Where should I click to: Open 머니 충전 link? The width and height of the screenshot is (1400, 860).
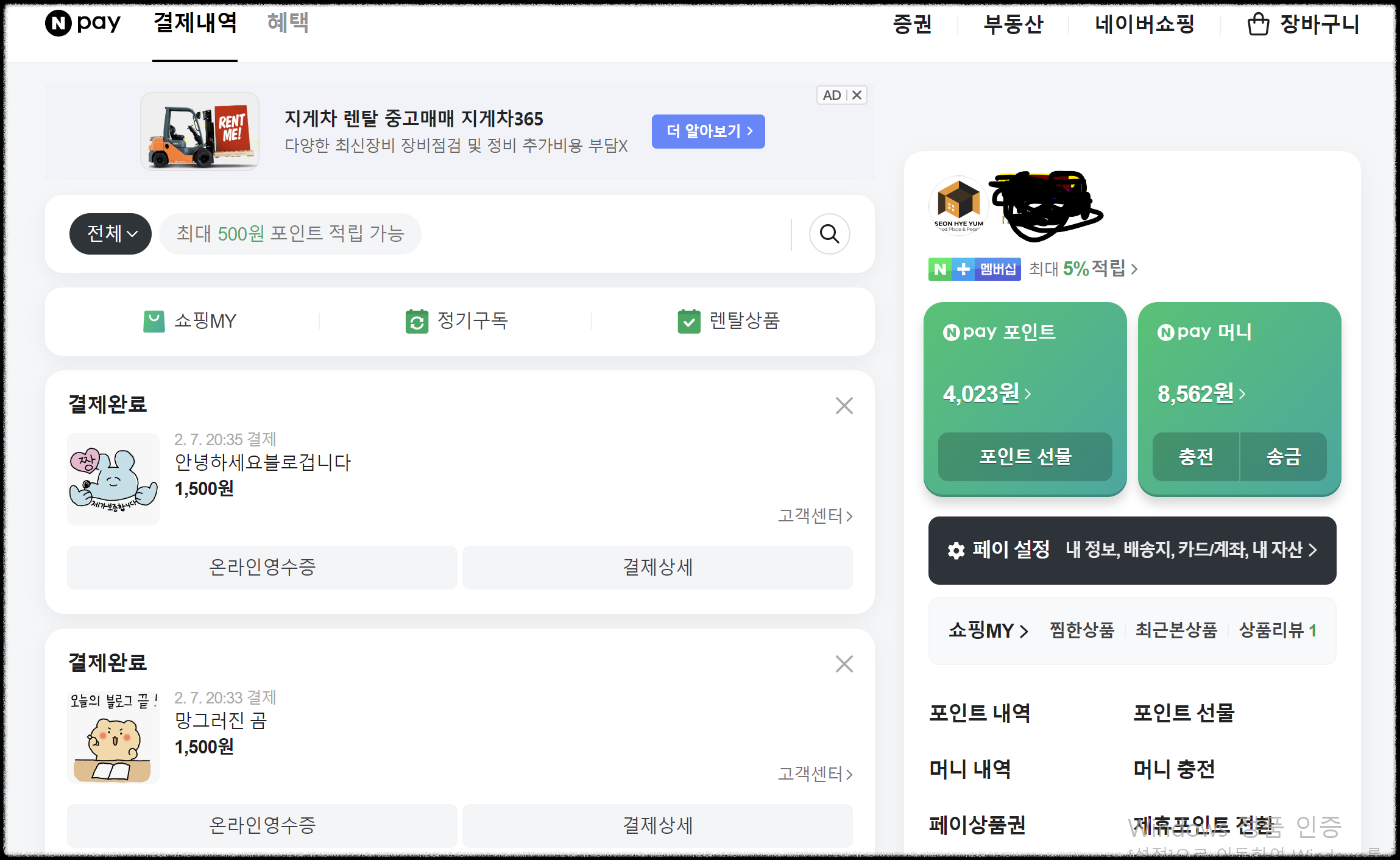coord(1174,769)
